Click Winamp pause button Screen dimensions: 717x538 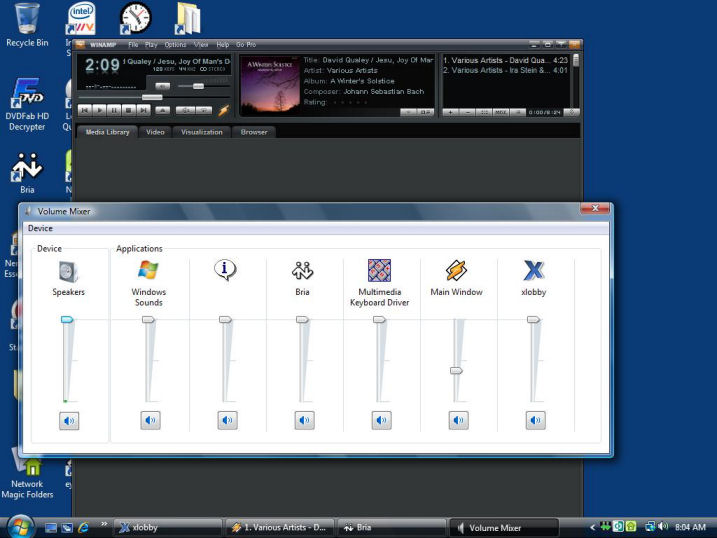click(x=114, y=110)
